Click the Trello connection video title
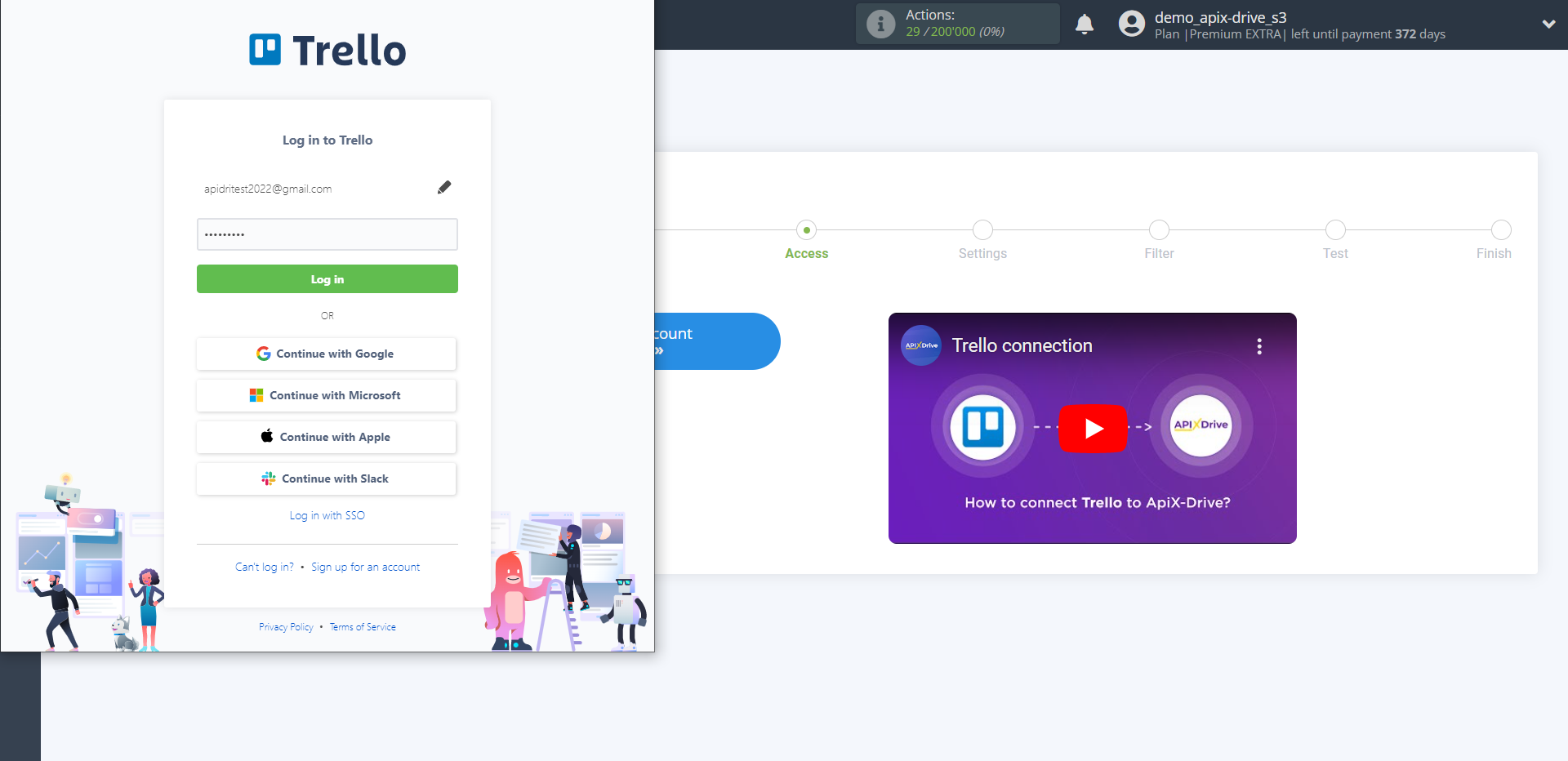Viewport: 1568px width, 761px height. pyautogui.click(x=1022, y=345)
